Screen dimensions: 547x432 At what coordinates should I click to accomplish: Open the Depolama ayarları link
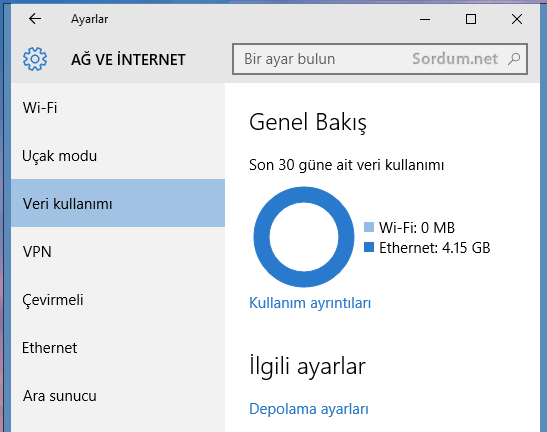click(x=309, y=409)
